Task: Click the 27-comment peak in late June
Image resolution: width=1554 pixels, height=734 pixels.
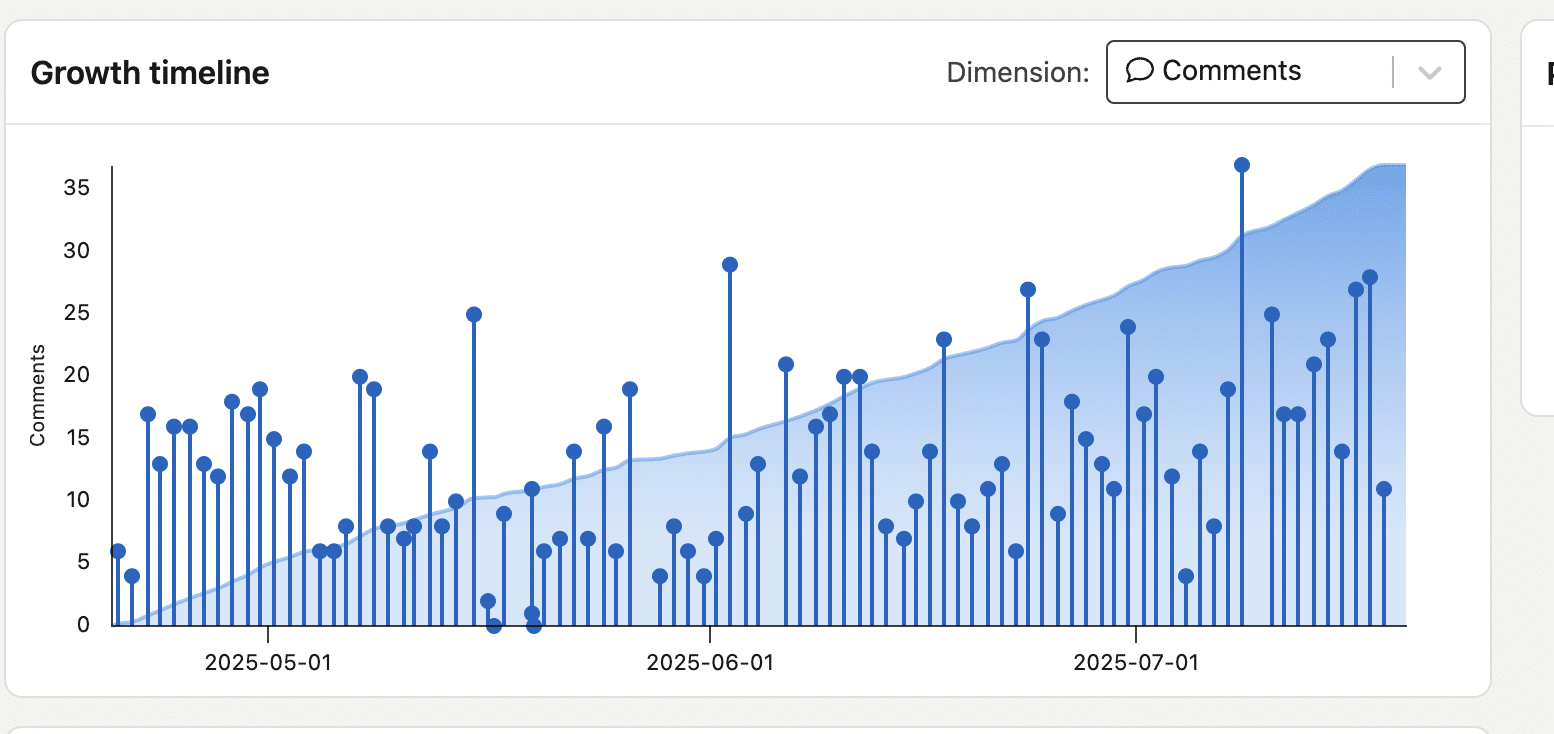Action: tap(1028, 290)
